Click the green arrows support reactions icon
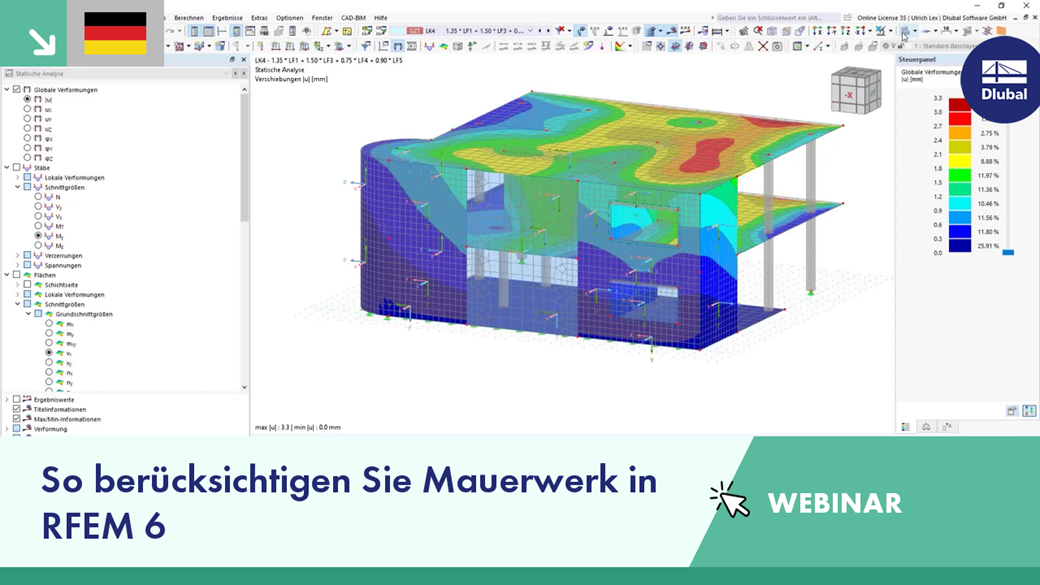Image resolution: width=1040 pixels, height=585 pixels. click(x=472, y=46)
